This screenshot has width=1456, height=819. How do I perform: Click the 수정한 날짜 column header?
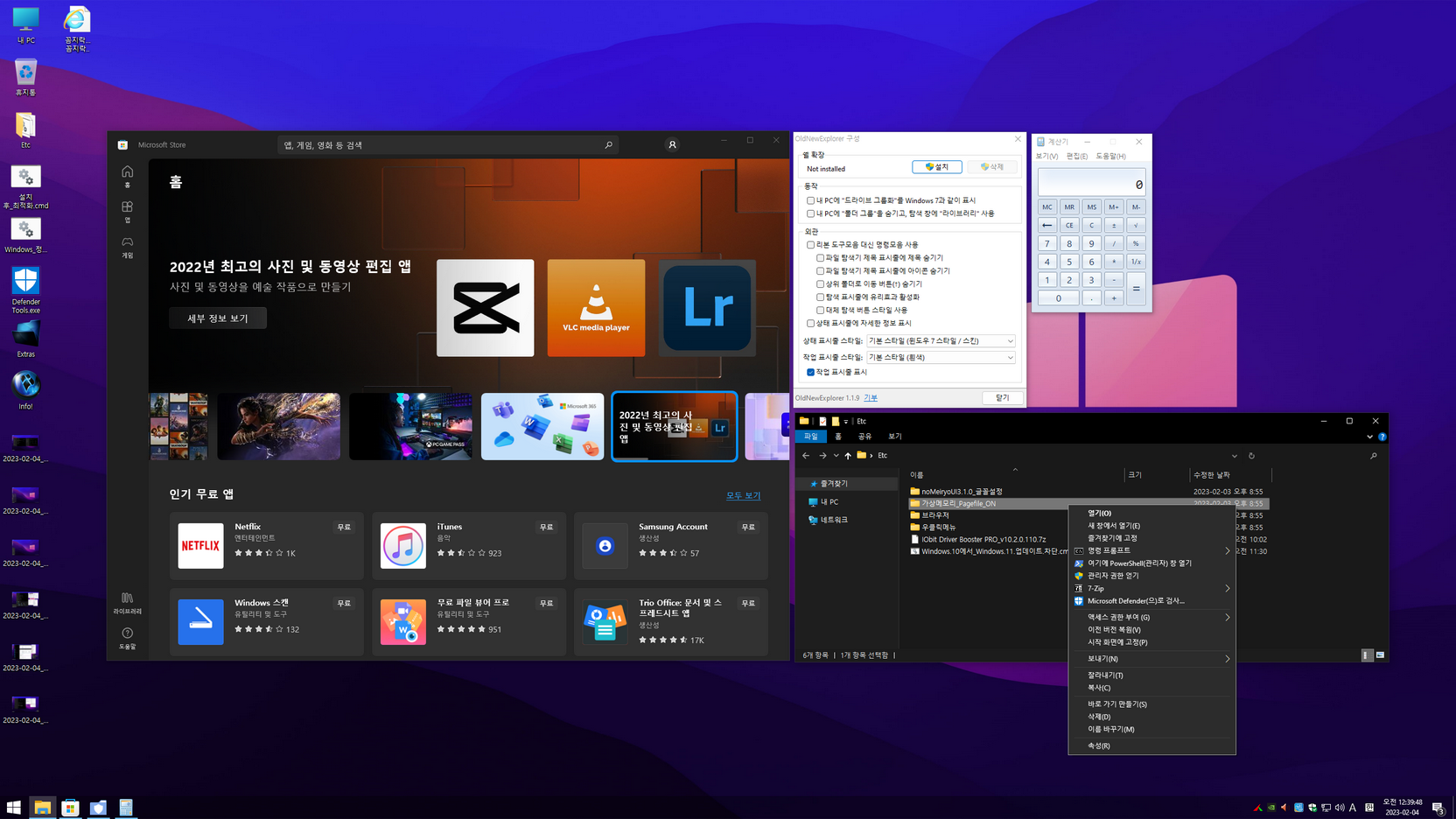(x=1230, y=474)
